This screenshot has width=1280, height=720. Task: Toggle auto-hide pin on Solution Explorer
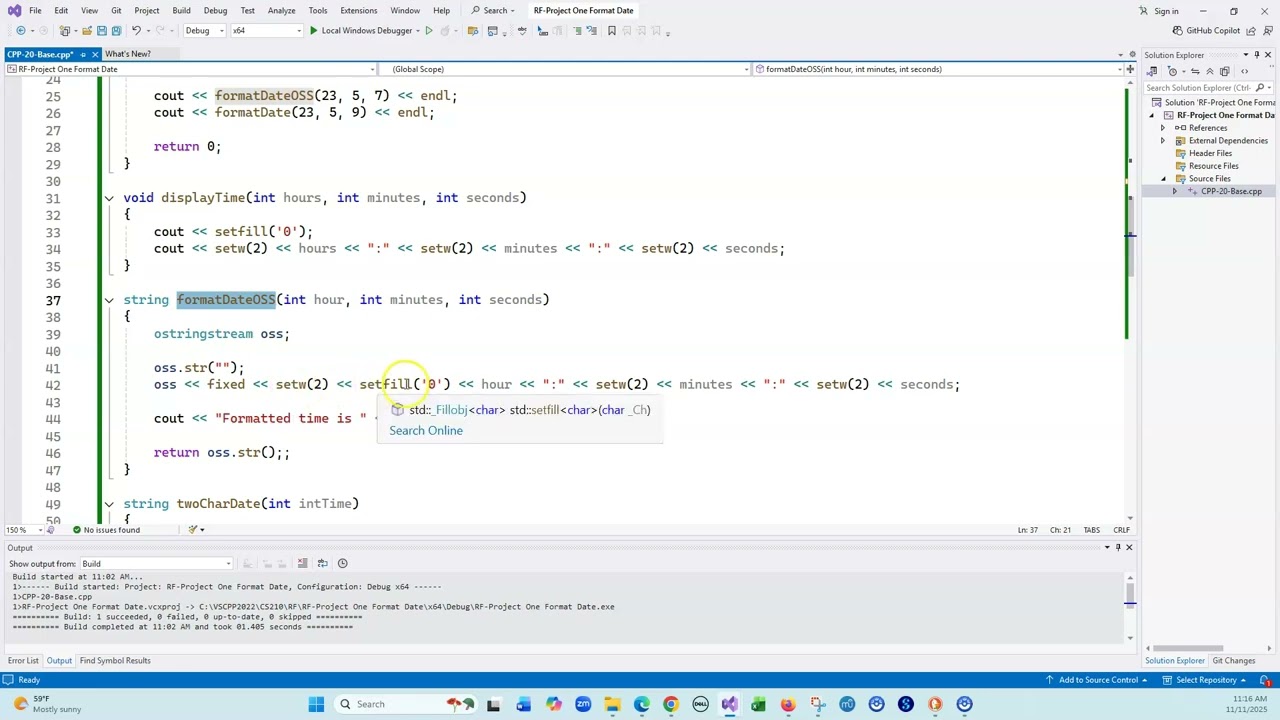click(1256, 55)
